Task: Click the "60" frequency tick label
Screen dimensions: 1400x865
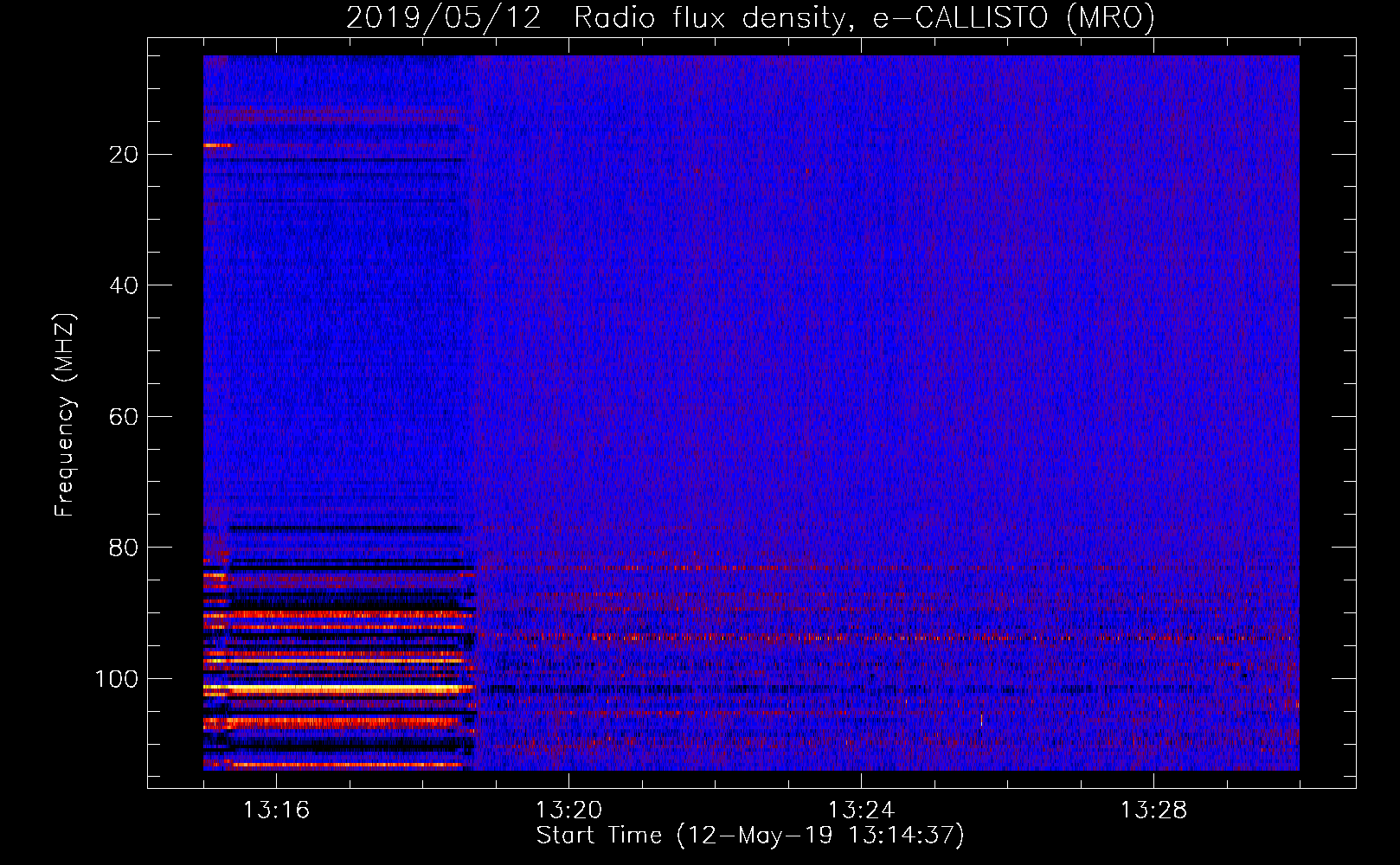Action: (125, 417)
